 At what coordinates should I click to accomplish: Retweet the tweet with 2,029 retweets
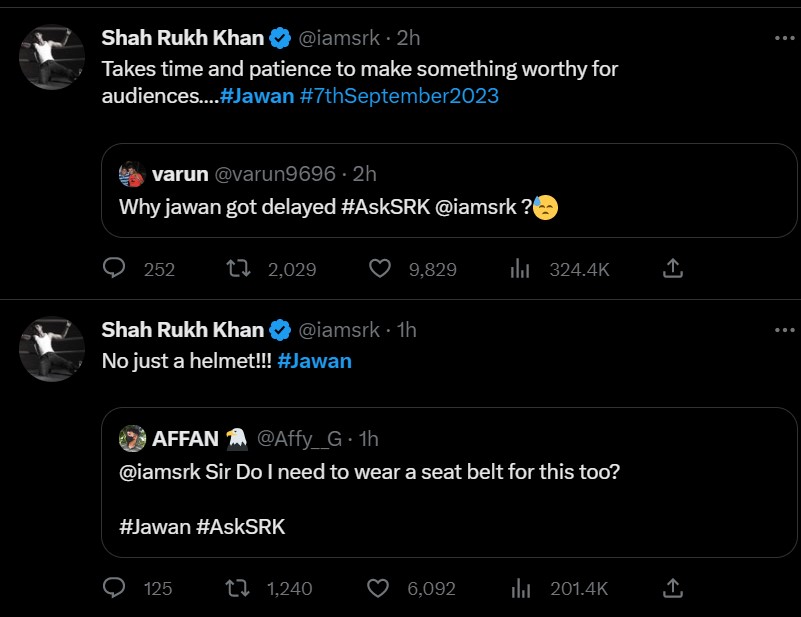pos(237,268)
